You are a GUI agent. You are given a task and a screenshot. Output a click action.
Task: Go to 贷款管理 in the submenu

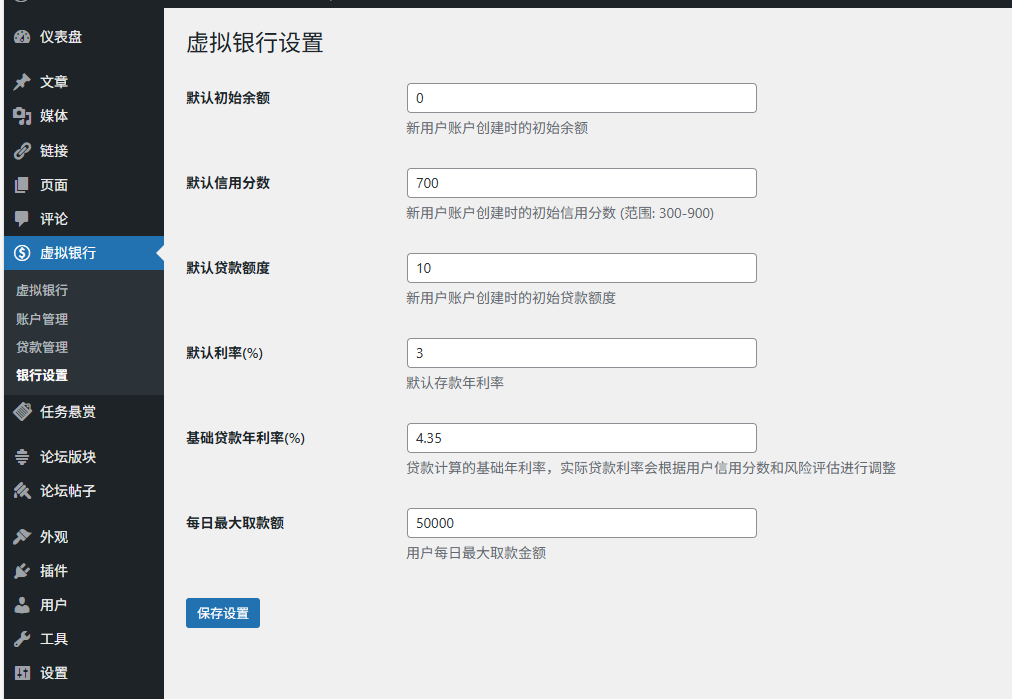click(x=42, y=347)
